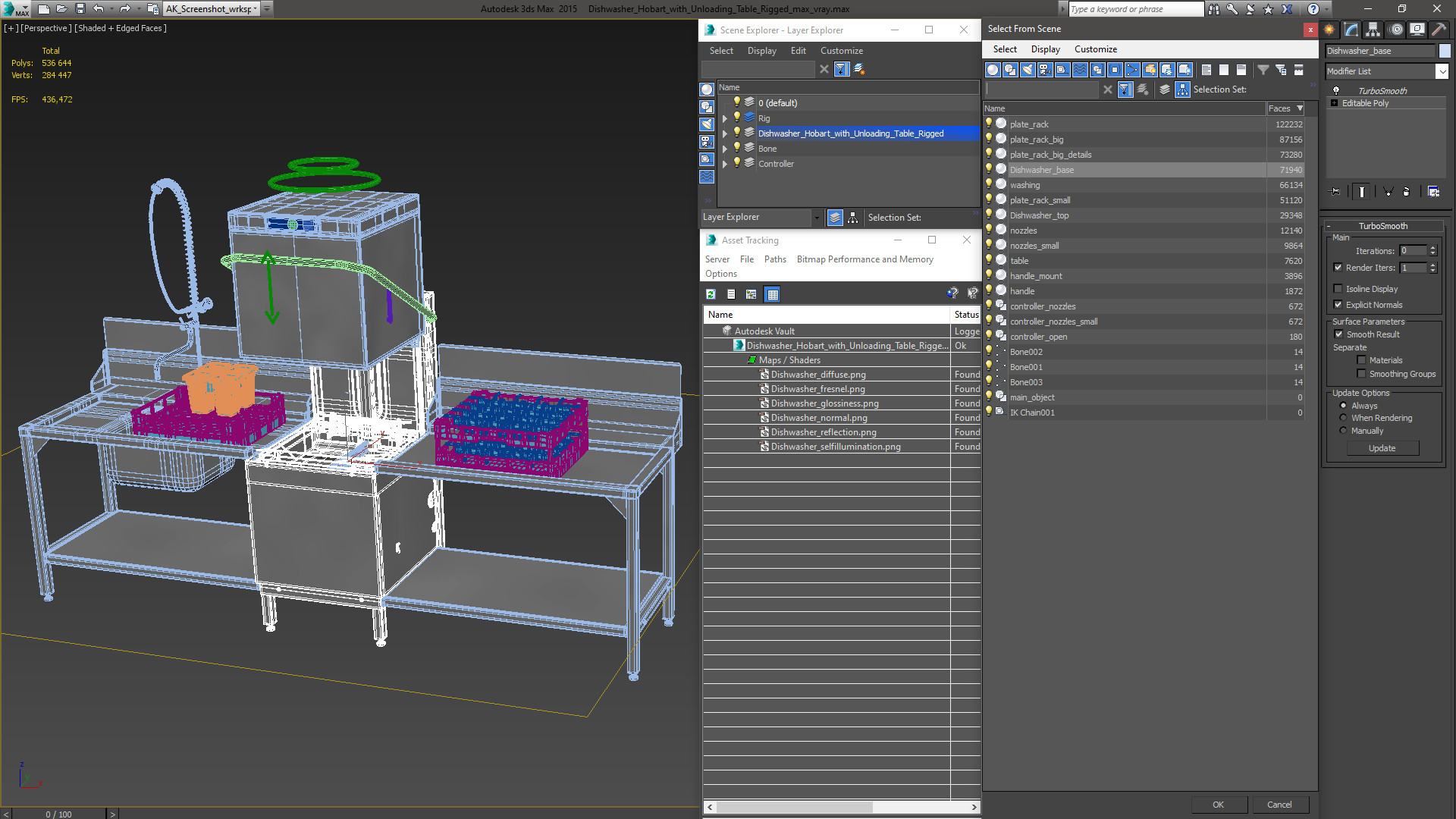This screenshot has height=819, width=1456.
Task: Click object color swatch next to Dishwasher_base
Action: tap(1445, 51)
